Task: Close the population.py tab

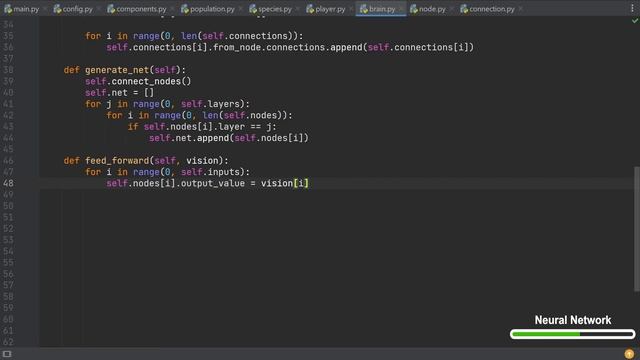Action: [240, 9]
